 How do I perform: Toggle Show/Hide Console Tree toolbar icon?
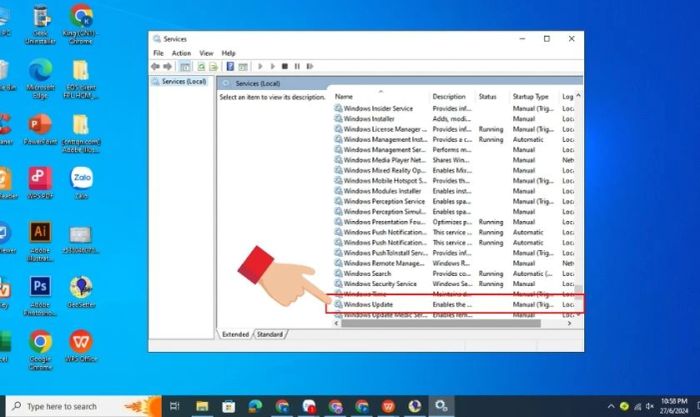pos(185,67)
